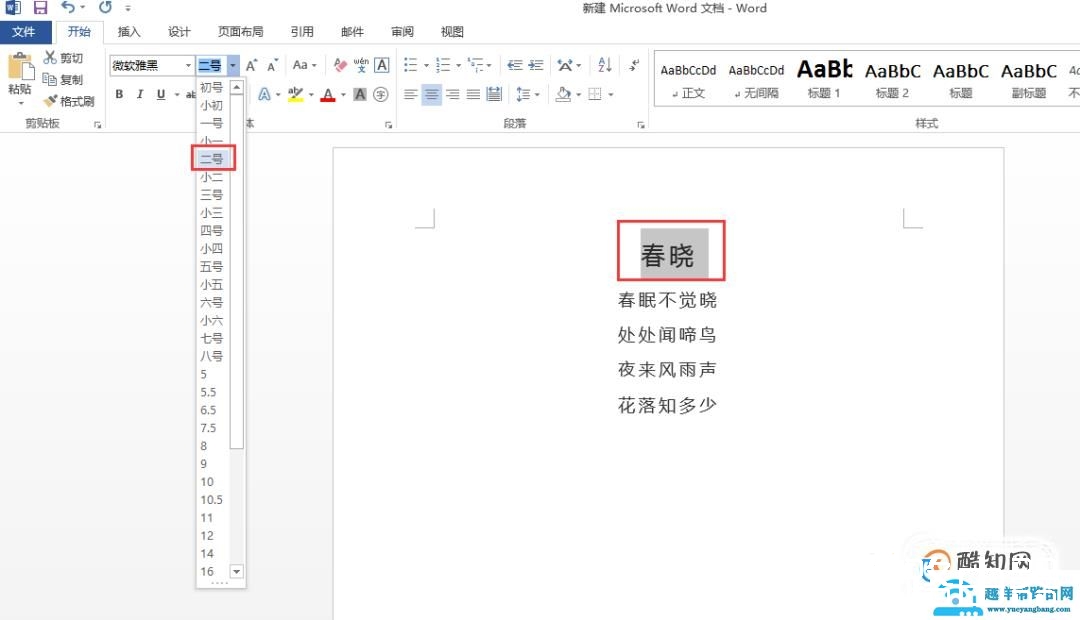Open the numbered list dropdown arrow
1080x620 pixels.
pos(459,65)
